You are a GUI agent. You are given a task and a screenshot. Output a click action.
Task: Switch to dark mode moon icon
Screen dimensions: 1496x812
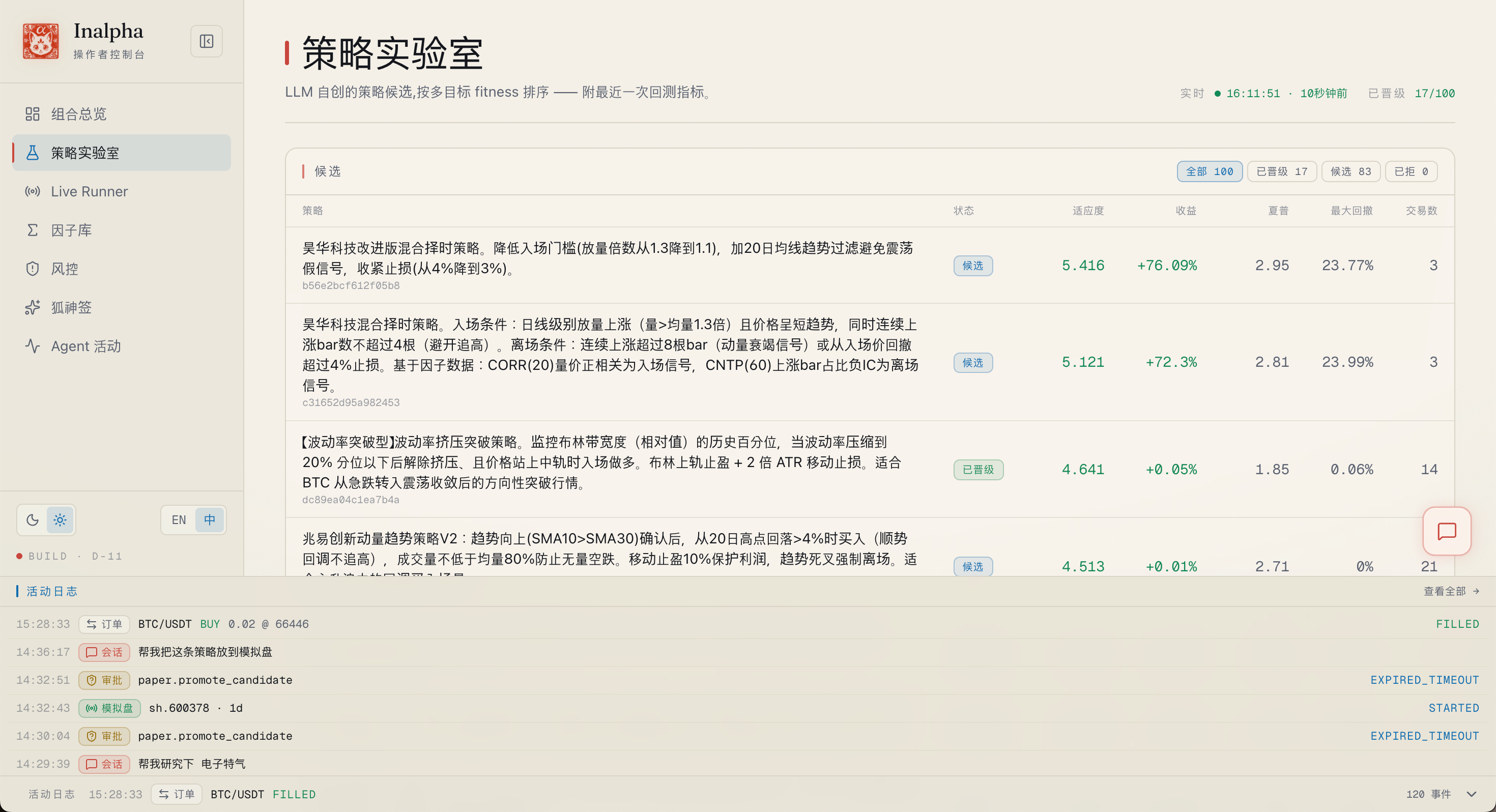pyautogui.click(x=33, y=520)
